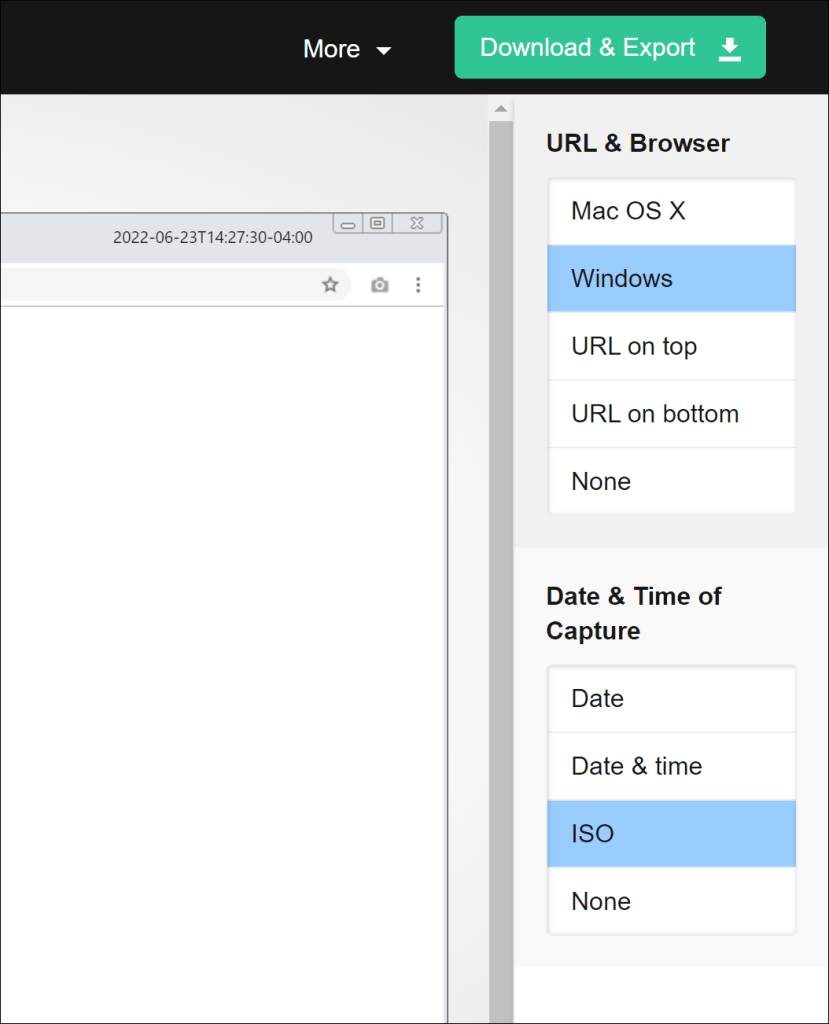Select the Mac OS X browser frame

point(671,211)
